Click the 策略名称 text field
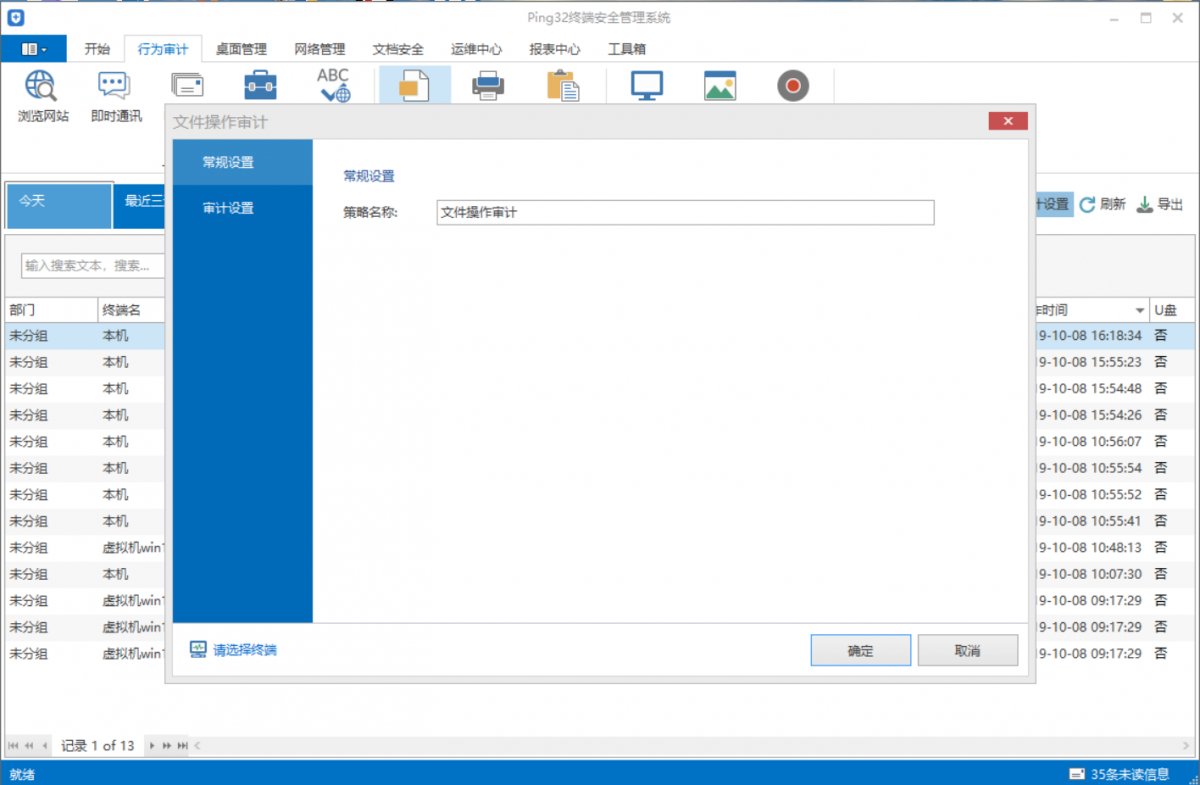This screenshot has width=1200, height=785. click(685, 212)
